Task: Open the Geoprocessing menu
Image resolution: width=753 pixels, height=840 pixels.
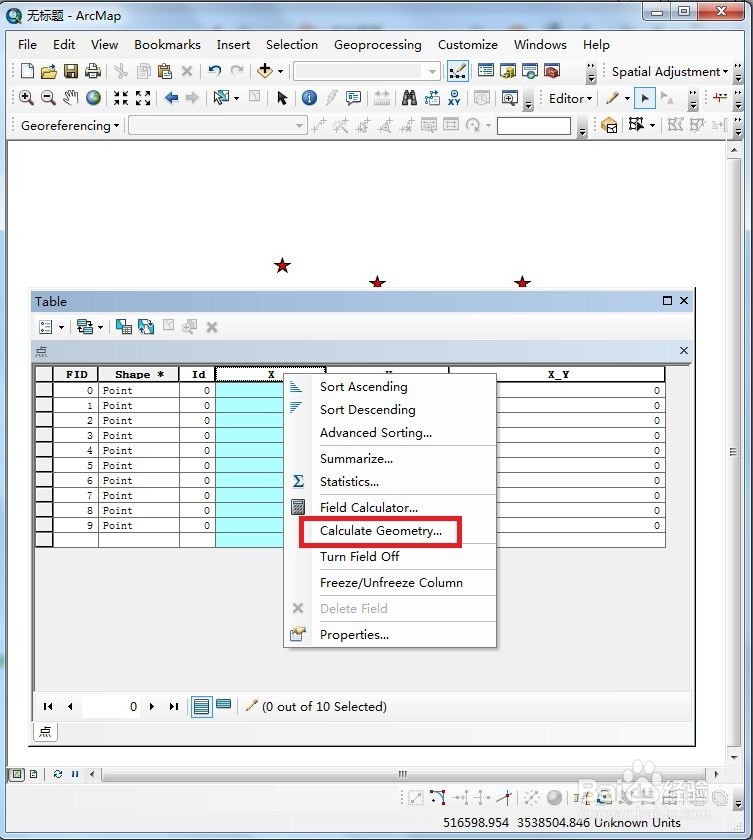Action: [378, 44]
